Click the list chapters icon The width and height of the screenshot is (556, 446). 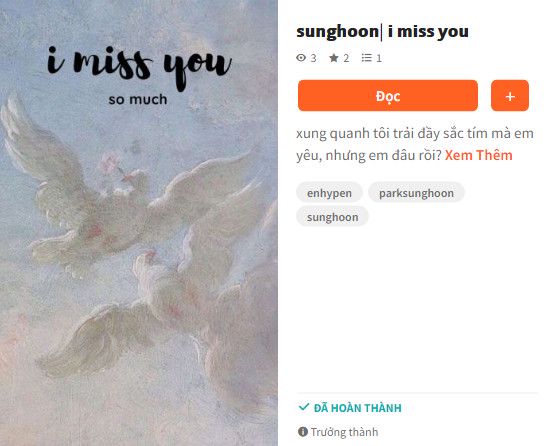(x=367, y=58)
